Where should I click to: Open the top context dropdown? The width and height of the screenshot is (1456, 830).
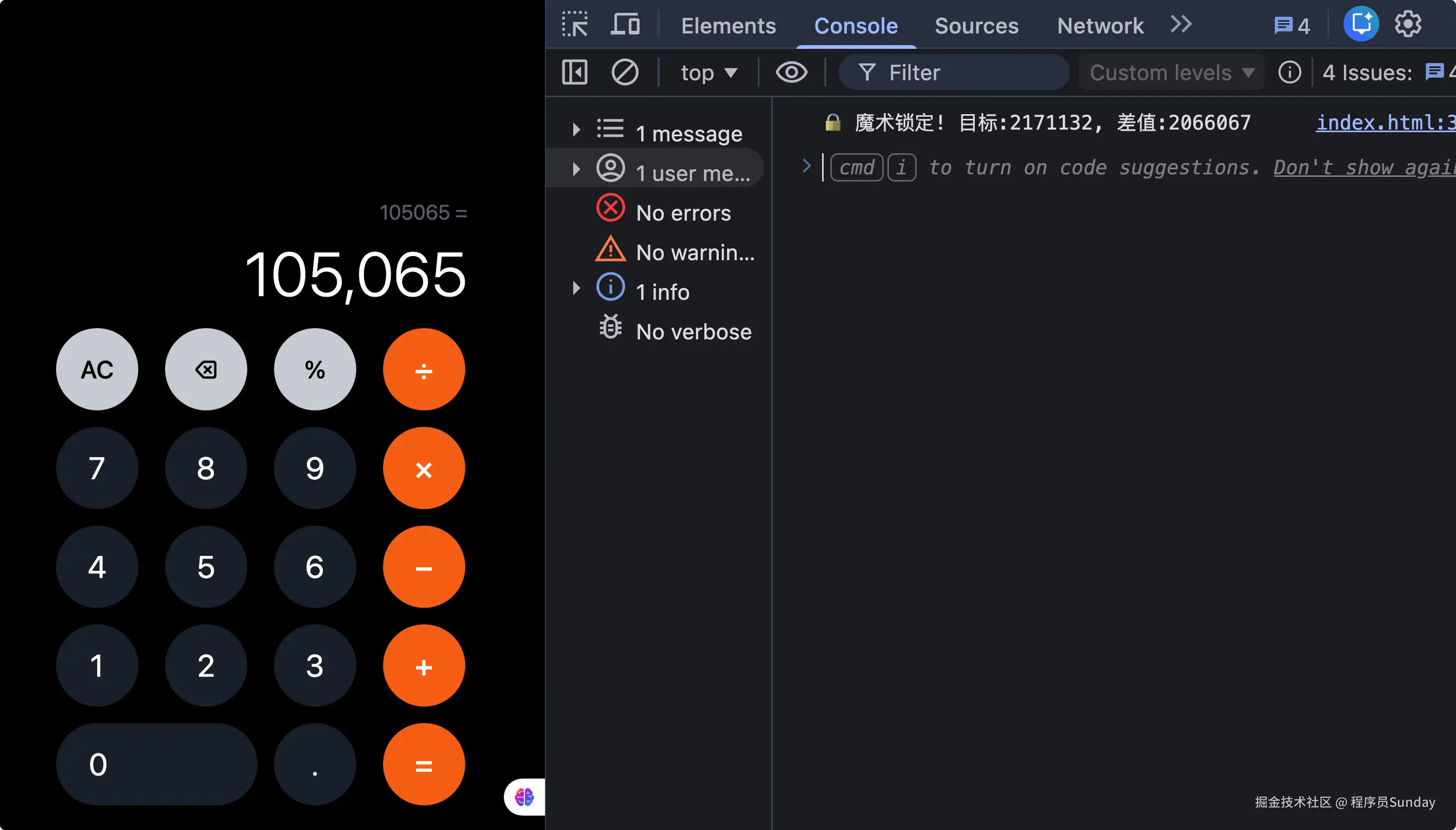tap(708, 73)
